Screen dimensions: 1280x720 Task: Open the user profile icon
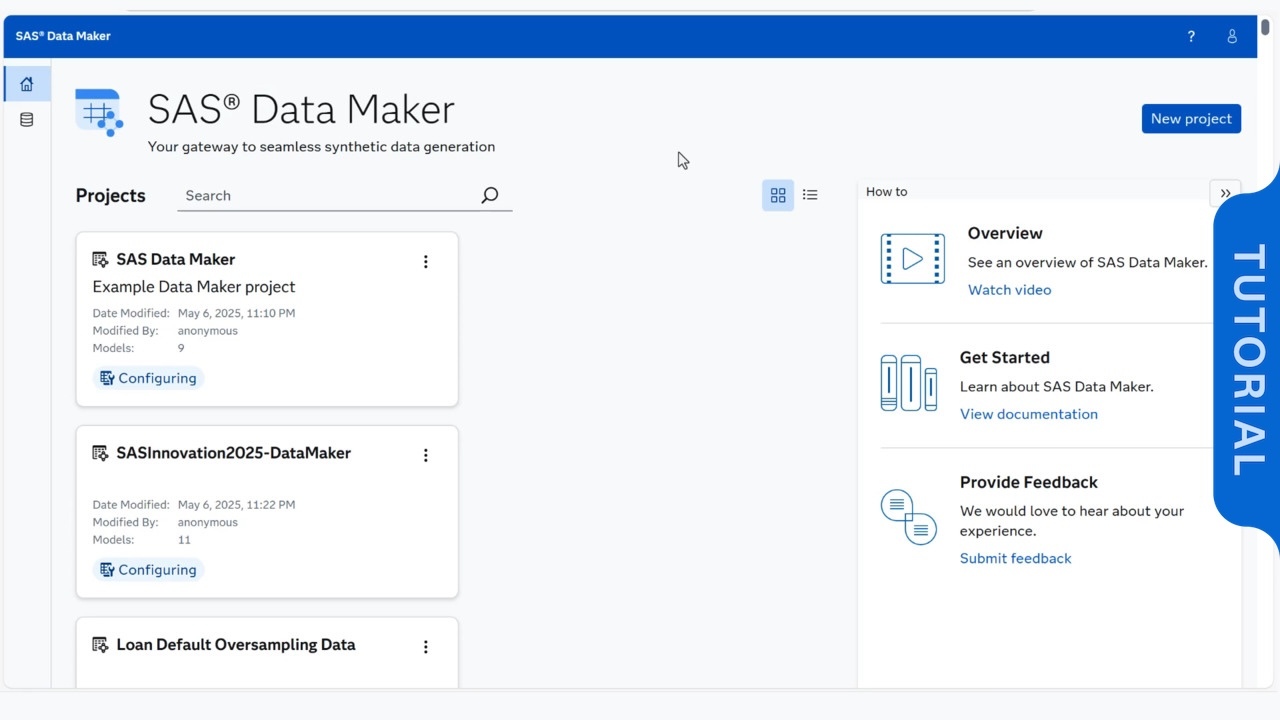[x=1232, y=36]
